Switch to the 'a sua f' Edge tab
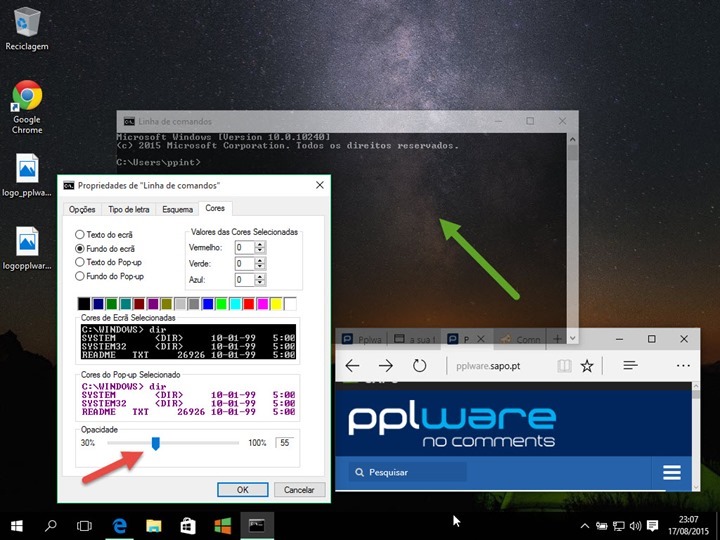Image resolution: width=720 pixels, height=540 pixels. (x=413, y=339)
